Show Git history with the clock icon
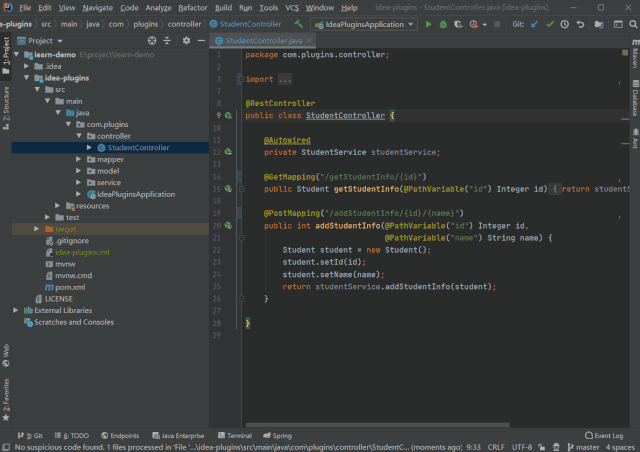 (565, 23)
